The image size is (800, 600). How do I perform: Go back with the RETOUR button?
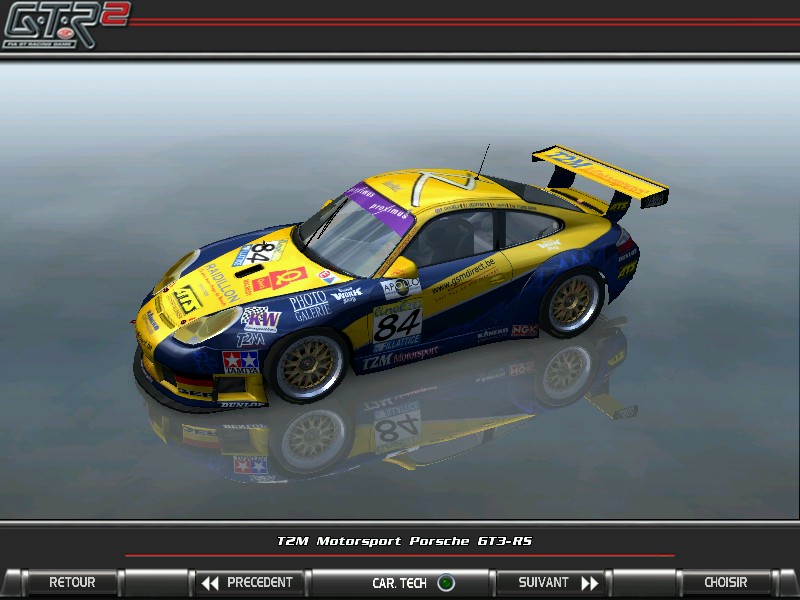(x=72, y=582)
